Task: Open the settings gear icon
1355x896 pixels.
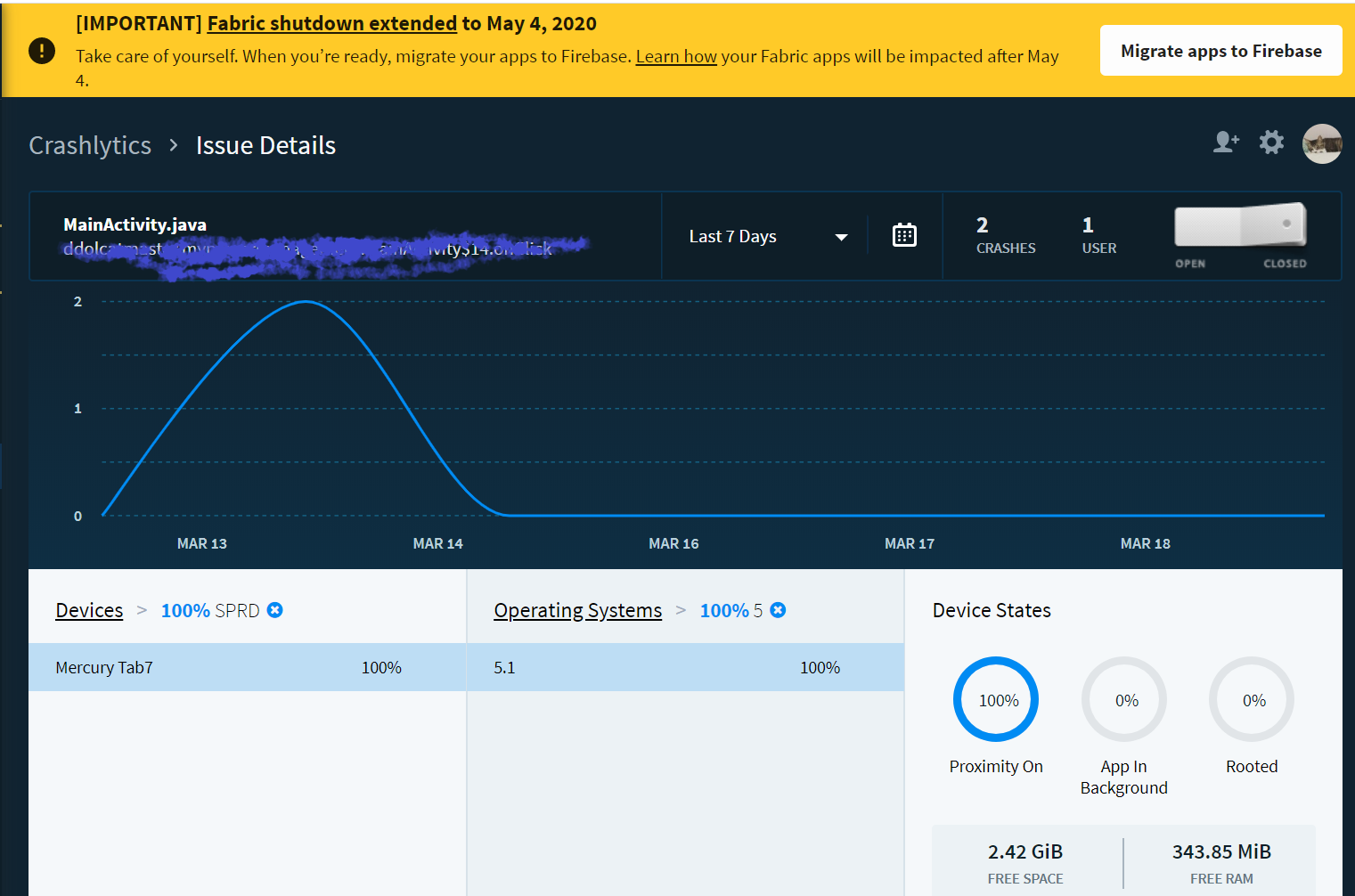Action: pos(1271,143)
